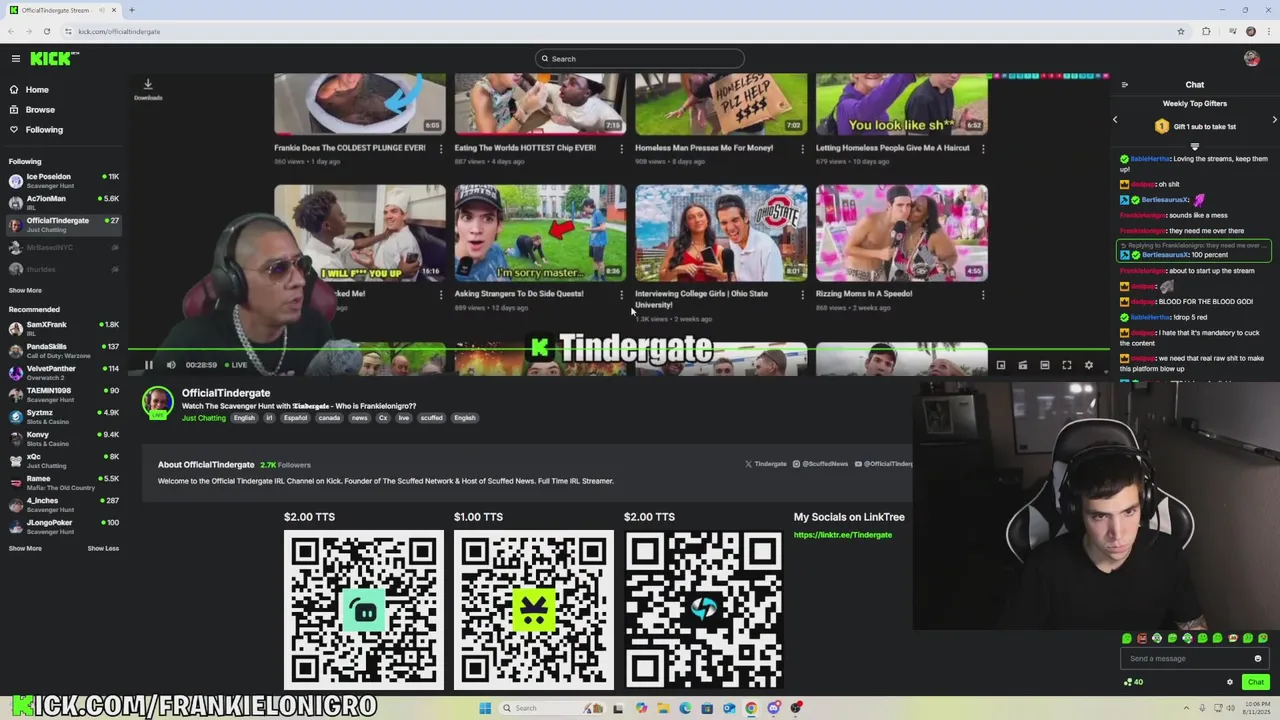Open SamXFrank recommended channel
This screenshot has height=720, width=1280.
pos(63,329)
